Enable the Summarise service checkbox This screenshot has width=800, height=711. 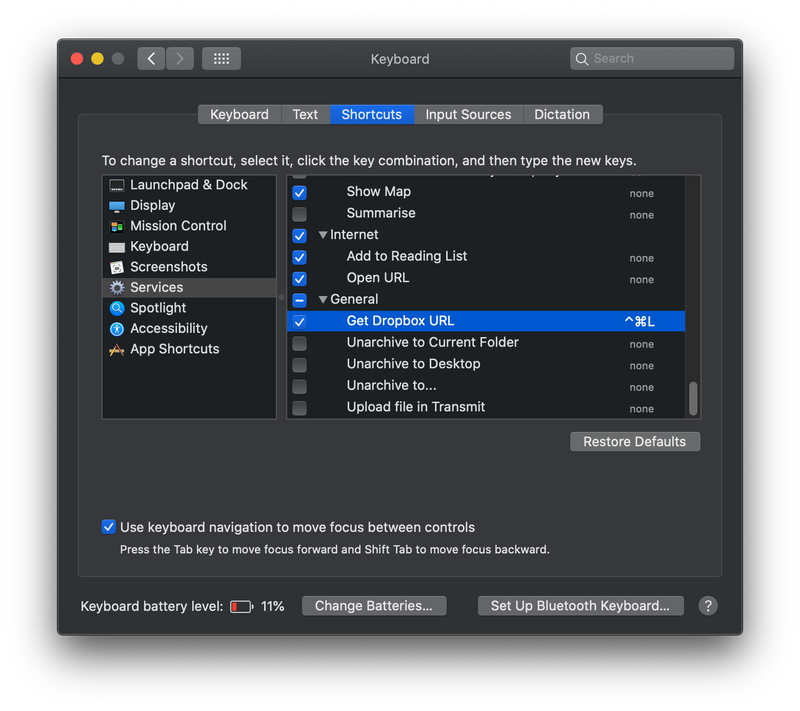[x=299, y=214]
